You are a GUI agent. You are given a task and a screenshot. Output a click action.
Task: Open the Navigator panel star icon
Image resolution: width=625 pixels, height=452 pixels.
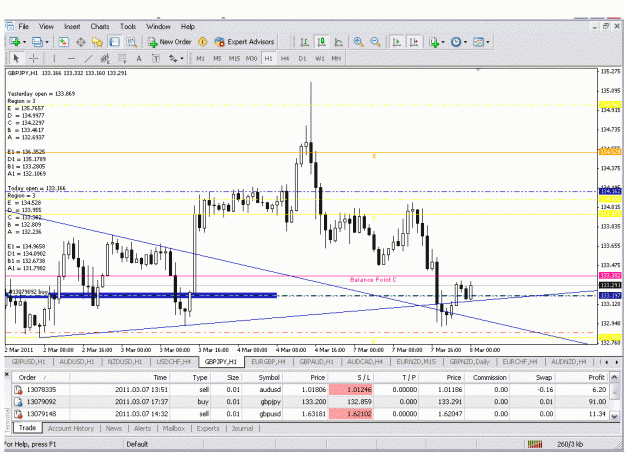coord(97,42)
